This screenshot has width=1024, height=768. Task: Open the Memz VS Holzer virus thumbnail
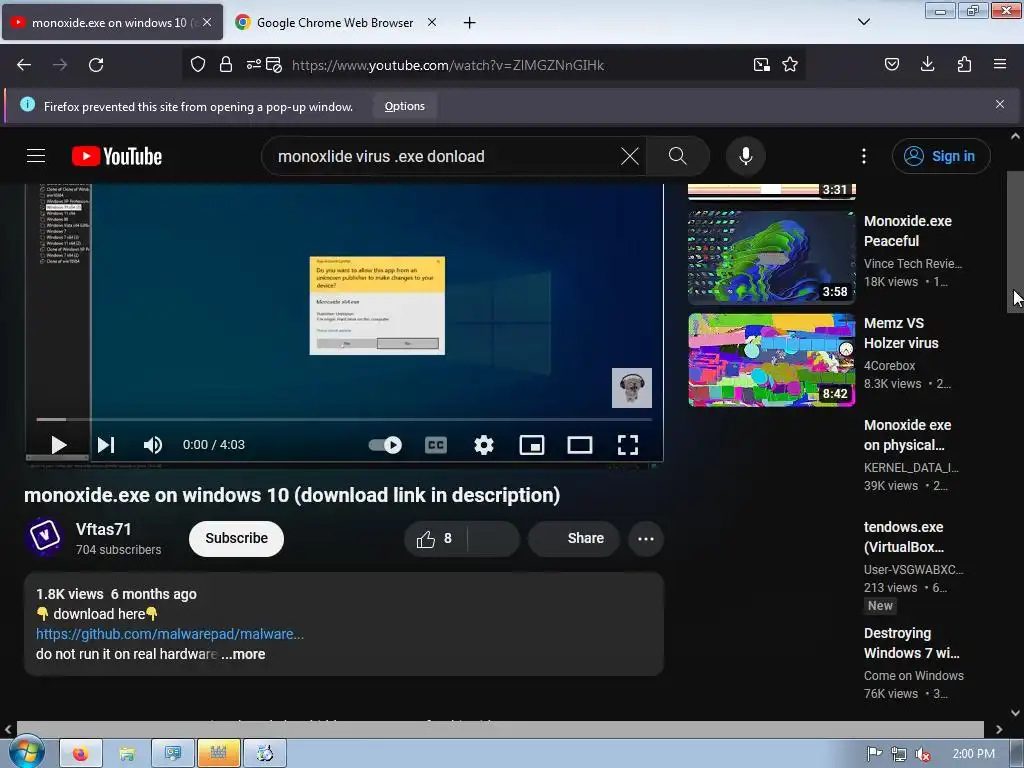[771, 360]
